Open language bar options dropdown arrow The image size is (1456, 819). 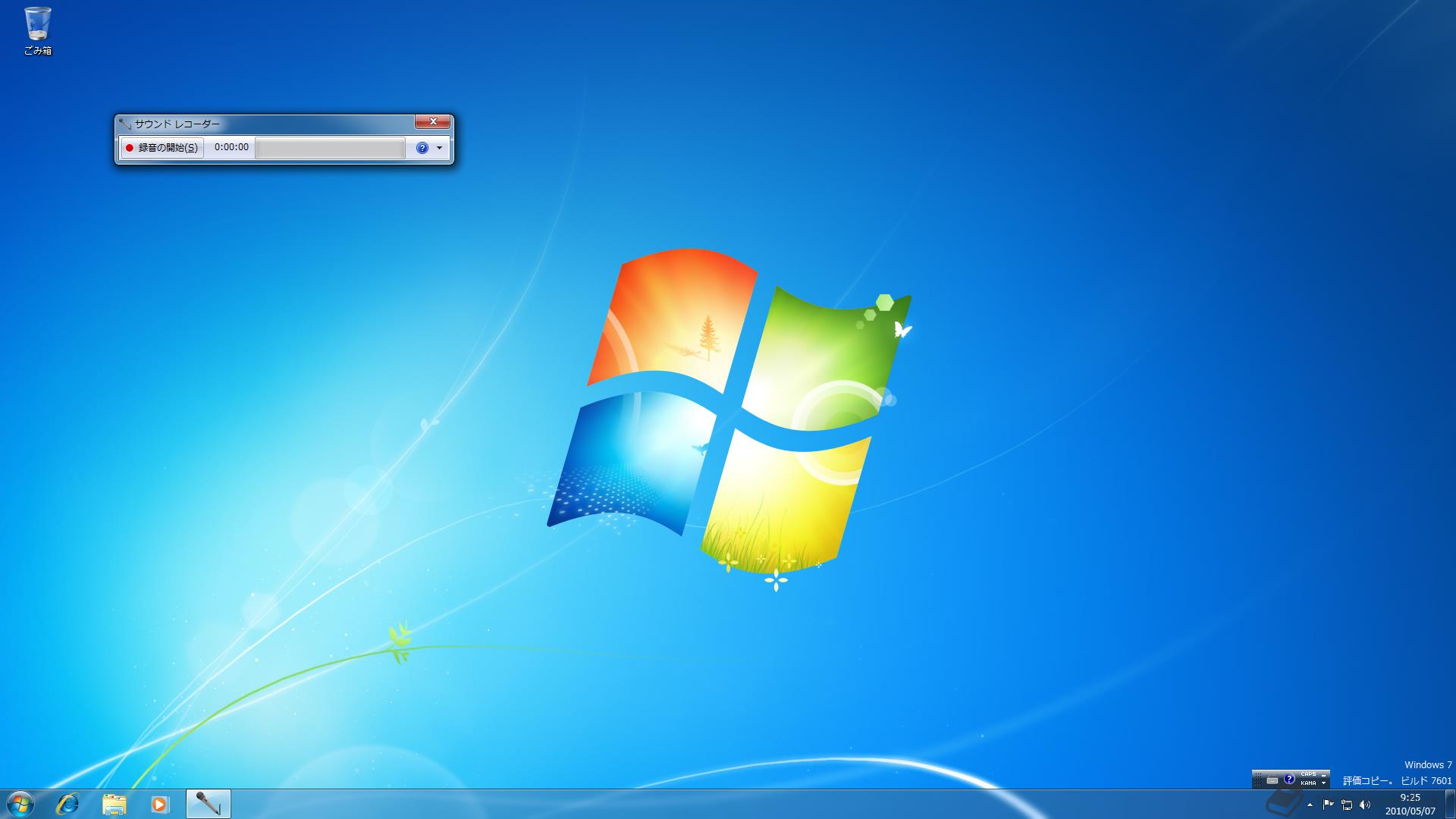click(x=1323, y=783)
